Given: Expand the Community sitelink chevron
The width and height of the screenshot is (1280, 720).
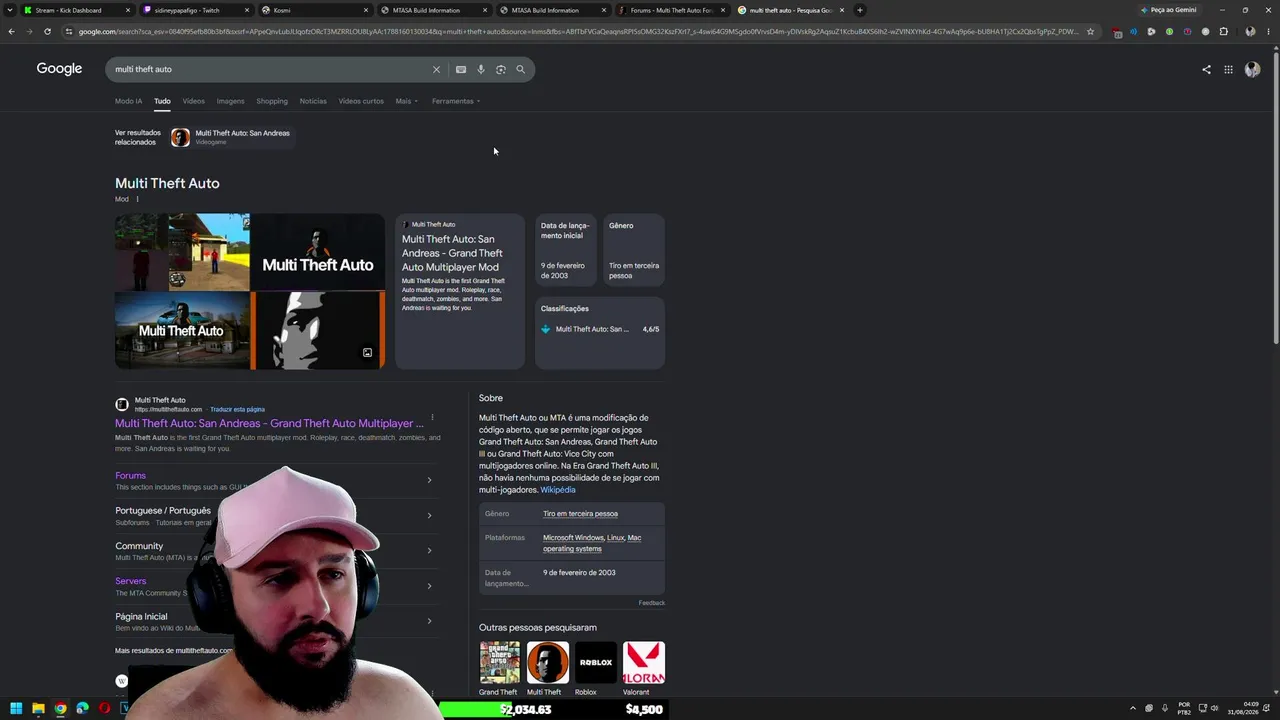Looking at the screenshot, I should tap(429, 550).
